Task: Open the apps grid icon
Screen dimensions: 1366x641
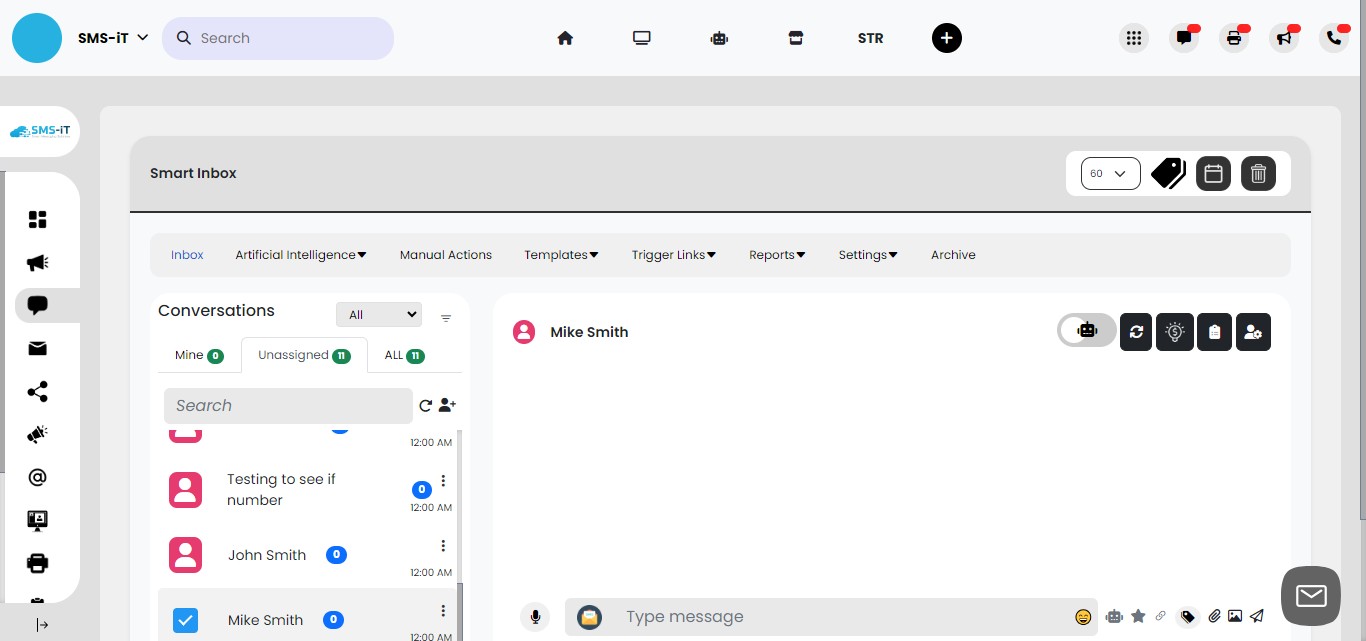Action: (x=1134, y=38)
